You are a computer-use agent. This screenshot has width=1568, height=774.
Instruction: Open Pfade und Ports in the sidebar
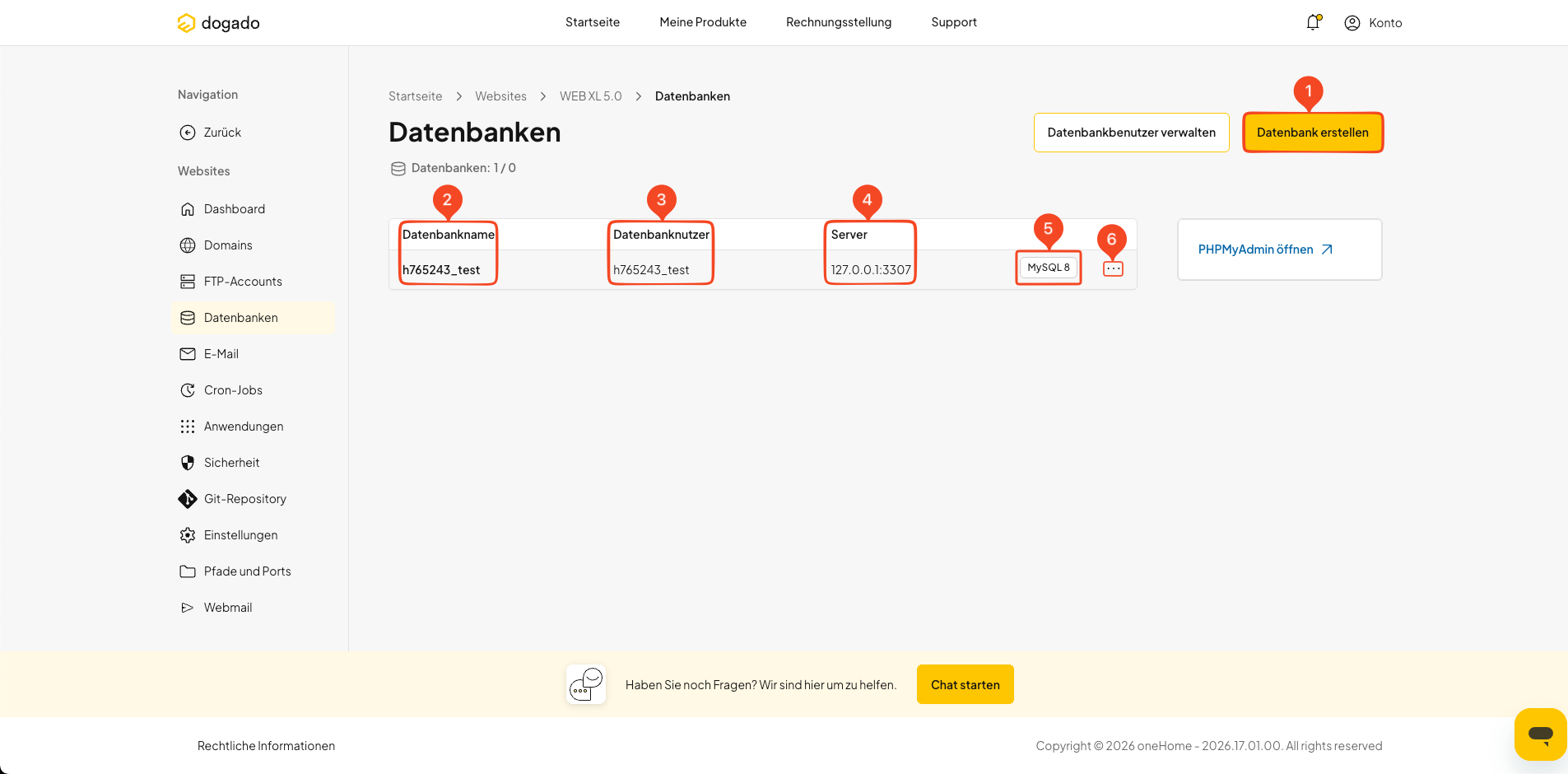(254, 571)
